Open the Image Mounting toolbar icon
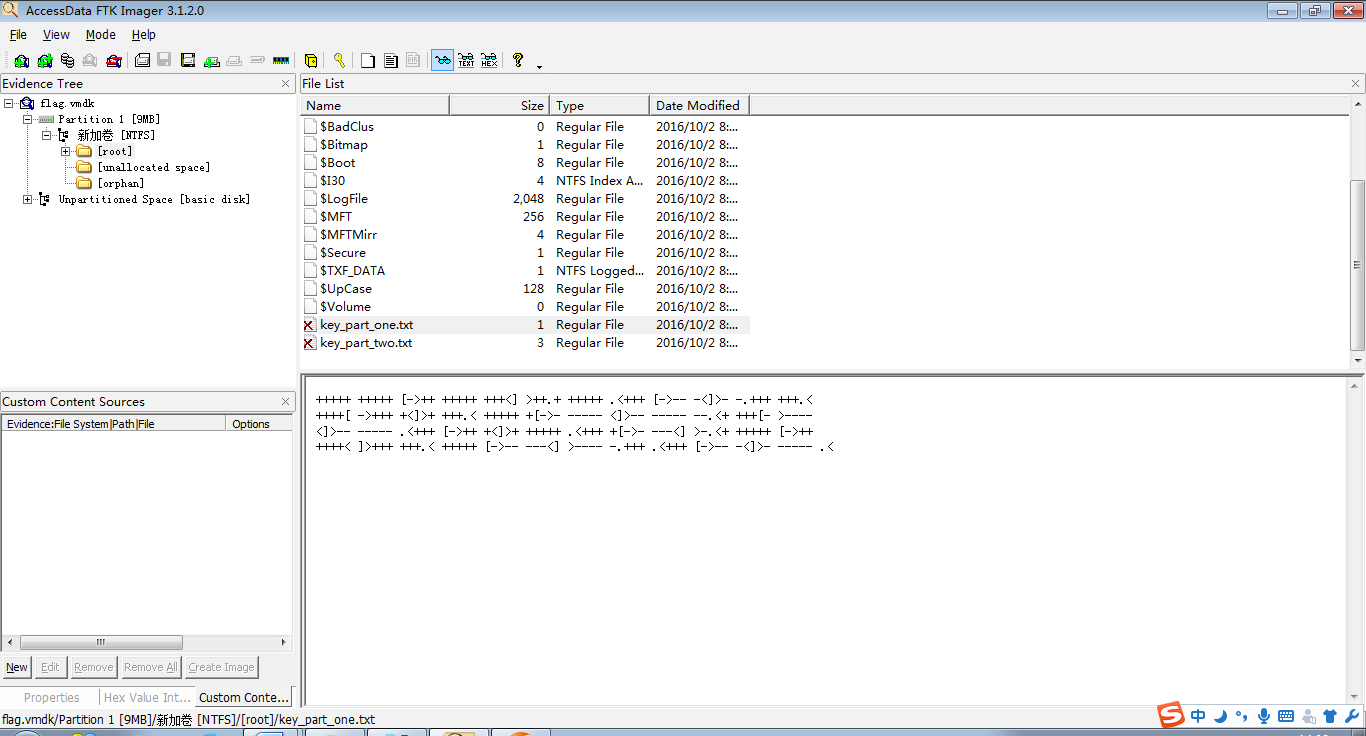The height and width of the screenshot is (736, 1366). tap(68, 60)
